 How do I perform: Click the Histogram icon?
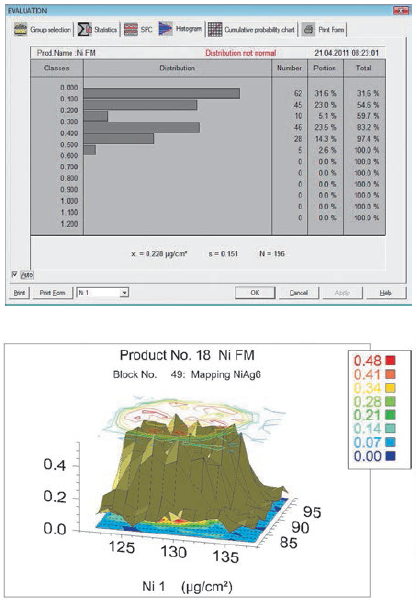(165, 29)
